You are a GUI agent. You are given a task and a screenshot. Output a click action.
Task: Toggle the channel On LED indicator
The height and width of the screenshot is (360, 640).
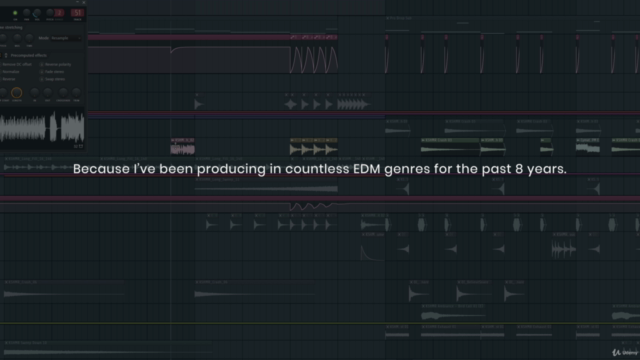click(x=15, y=13)
